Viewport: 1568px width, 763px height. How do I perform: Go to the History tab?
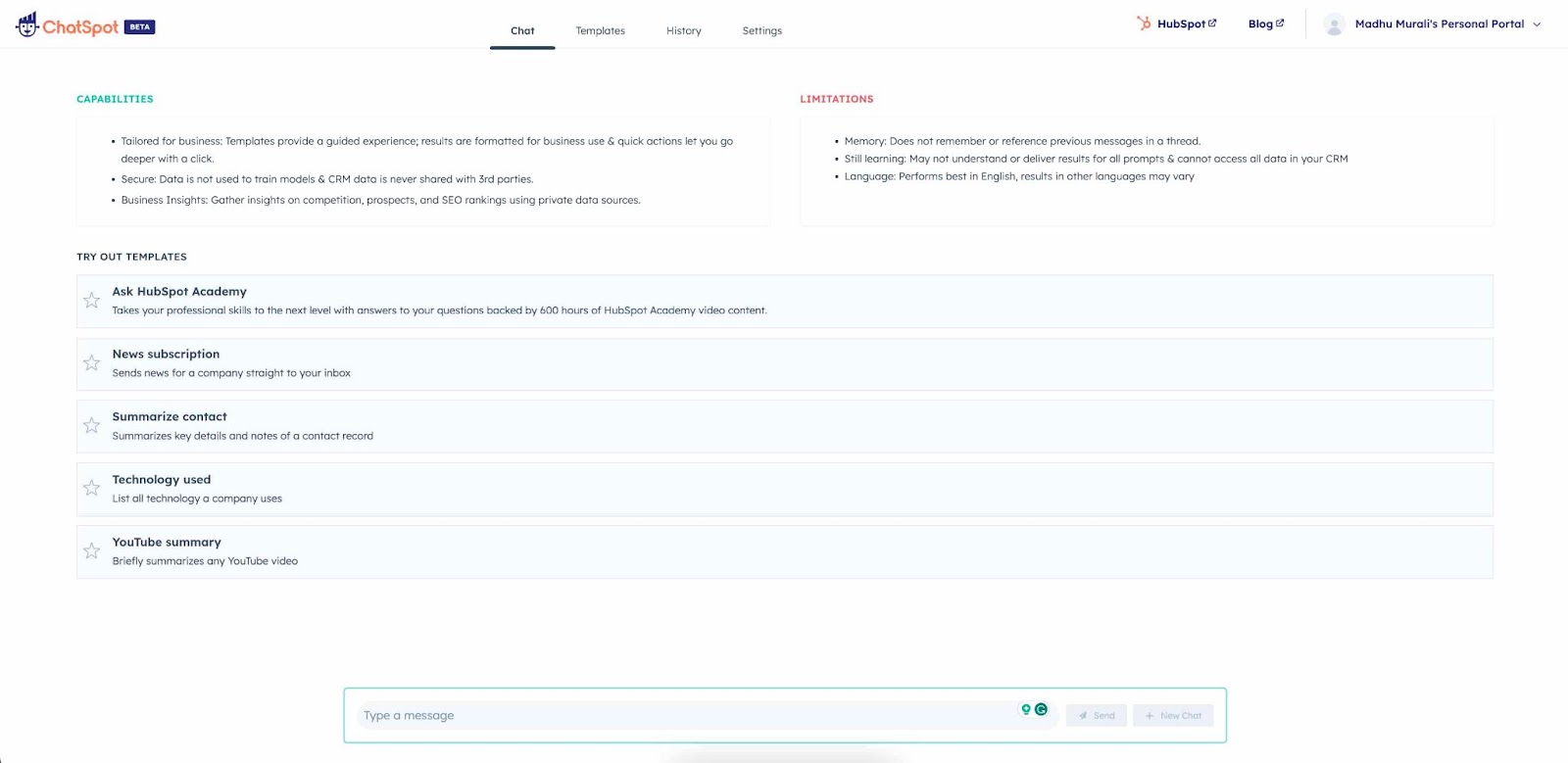[x=684, y=30]
